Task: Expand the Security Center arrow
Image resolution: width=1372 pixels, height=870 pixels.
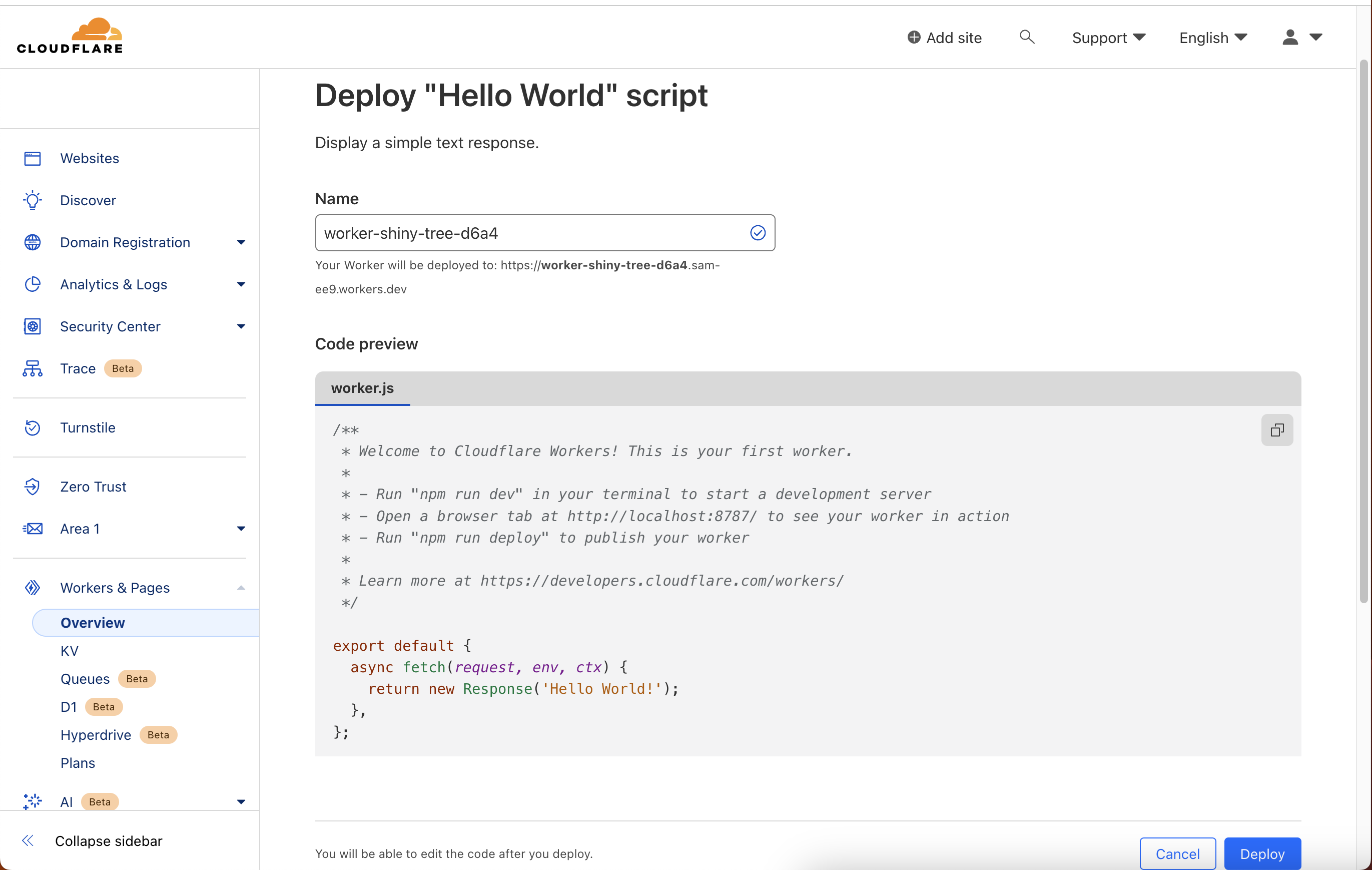Action: click(x=241, y=327)
